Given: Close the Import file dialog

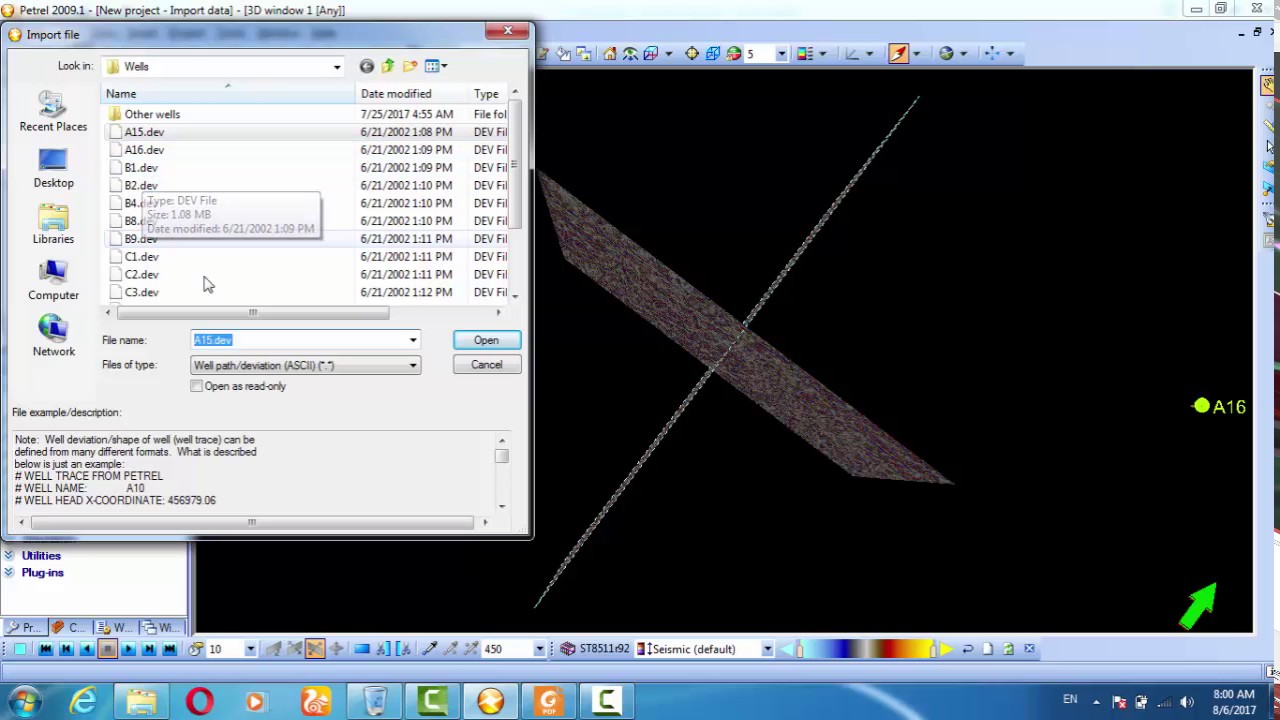Looking at the screenshot, I should [507, 32].
